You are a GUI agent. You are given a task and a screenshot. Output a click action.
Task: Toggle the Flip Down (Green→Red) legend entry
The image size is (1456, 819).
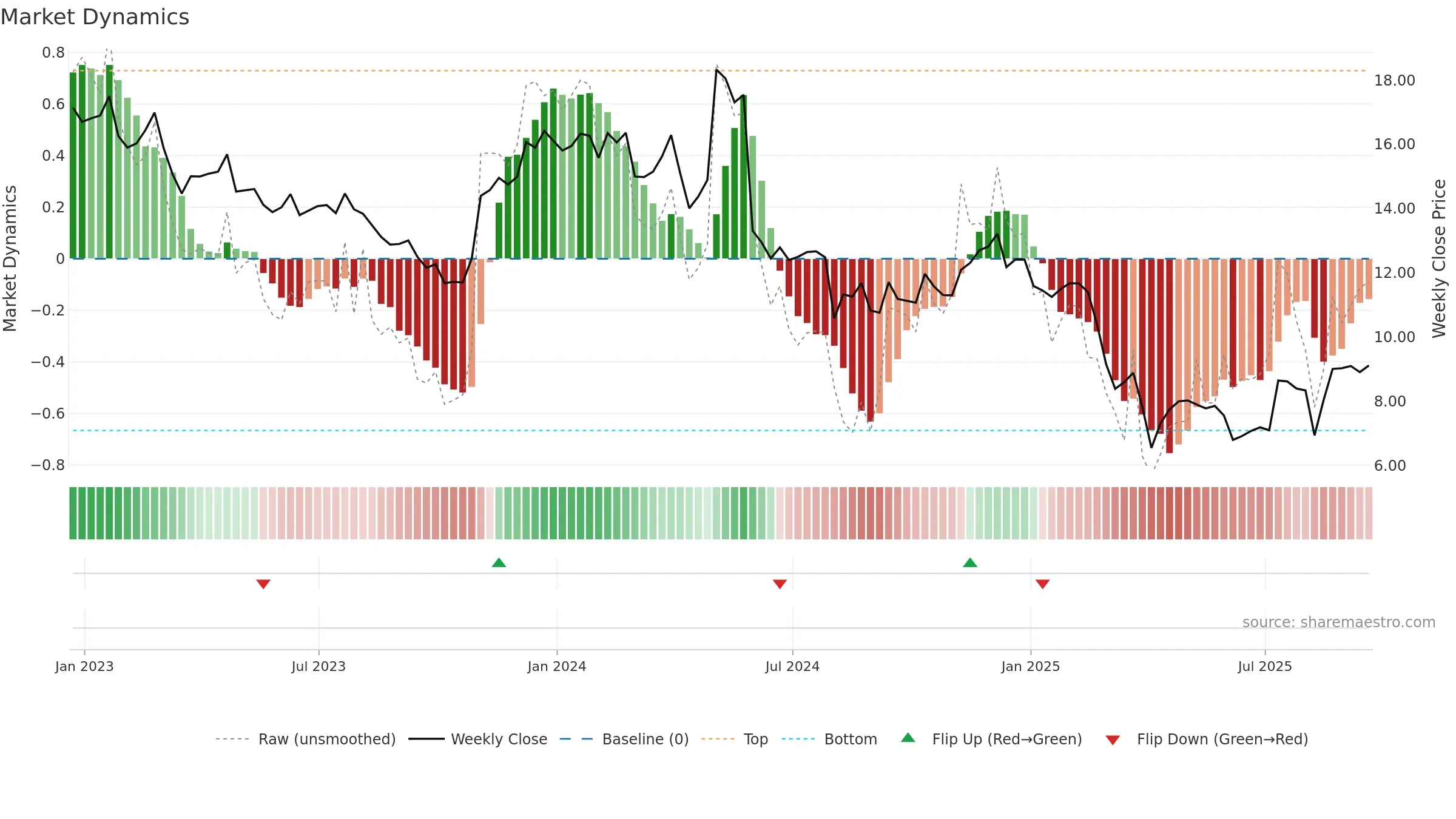[1207, 739]
